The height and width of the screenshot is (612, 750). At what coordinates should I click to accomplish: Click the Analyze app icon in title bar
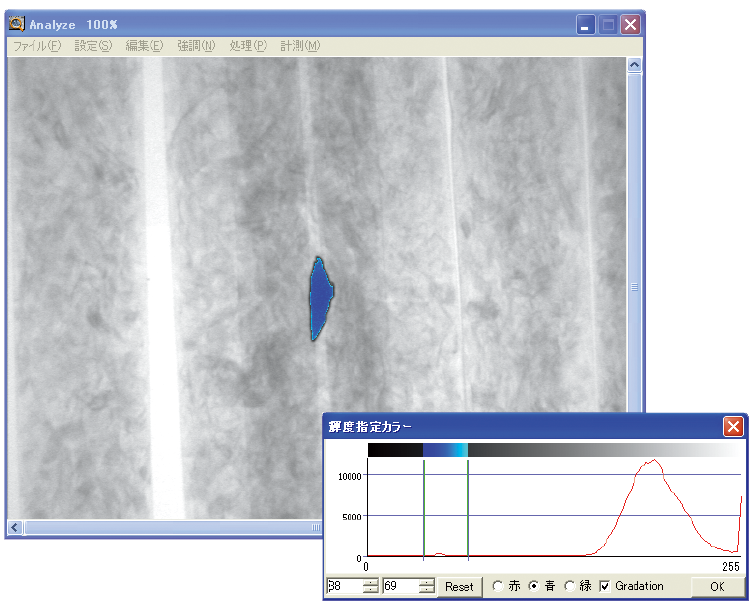17,24
